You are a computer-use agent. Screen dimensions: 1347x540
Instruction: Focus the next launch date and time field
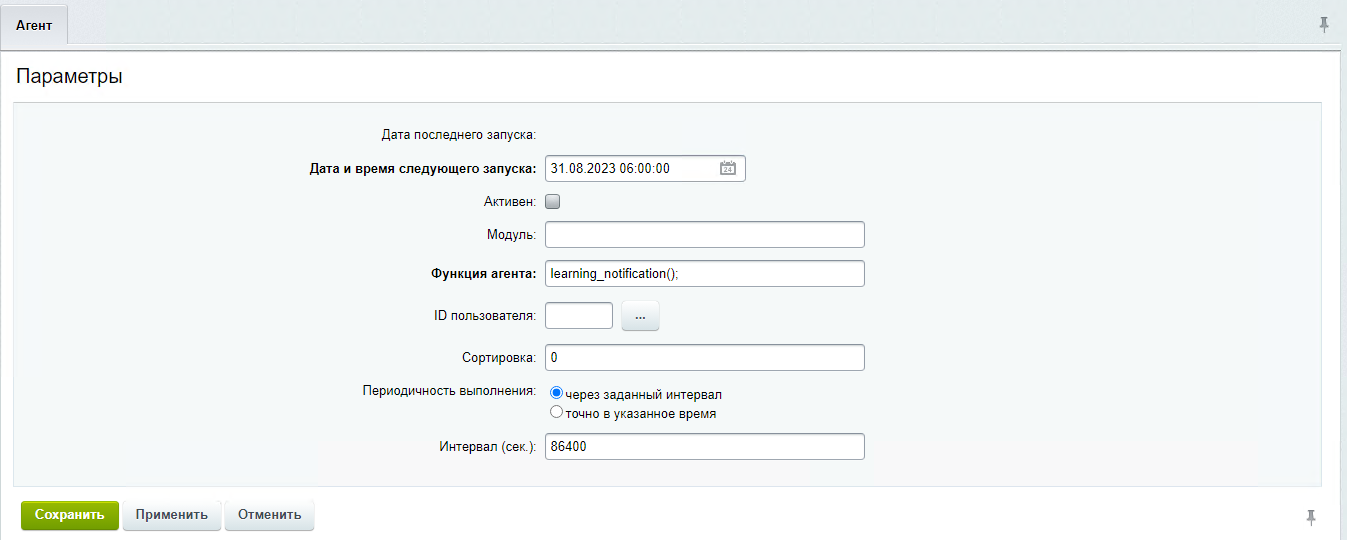[645, 168]
